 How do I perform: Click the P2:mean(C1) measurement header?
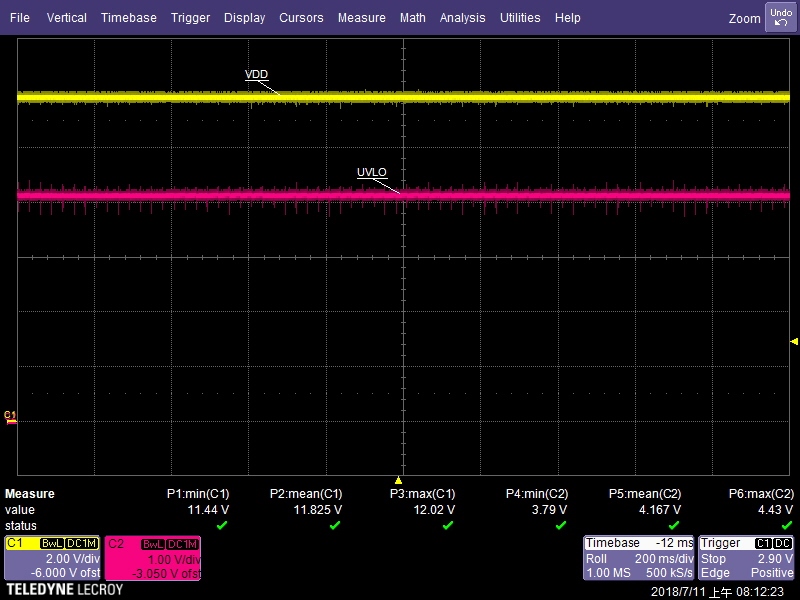[306, 494]
